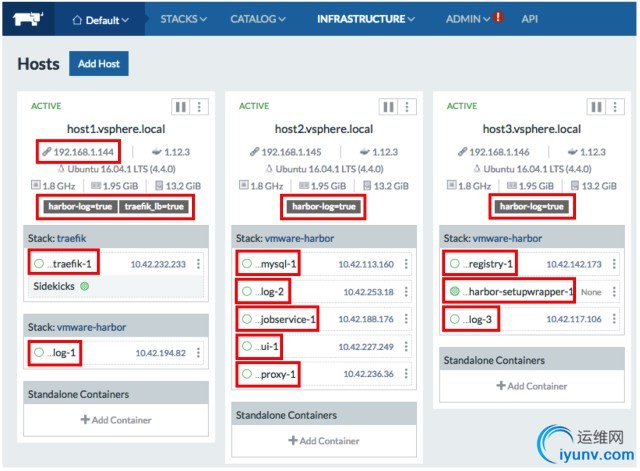Image resolution: width=640 pixels, height=471 pixels.
Task: Pause host3.vsphere.local with its pause button
Action: click(596, 107)
